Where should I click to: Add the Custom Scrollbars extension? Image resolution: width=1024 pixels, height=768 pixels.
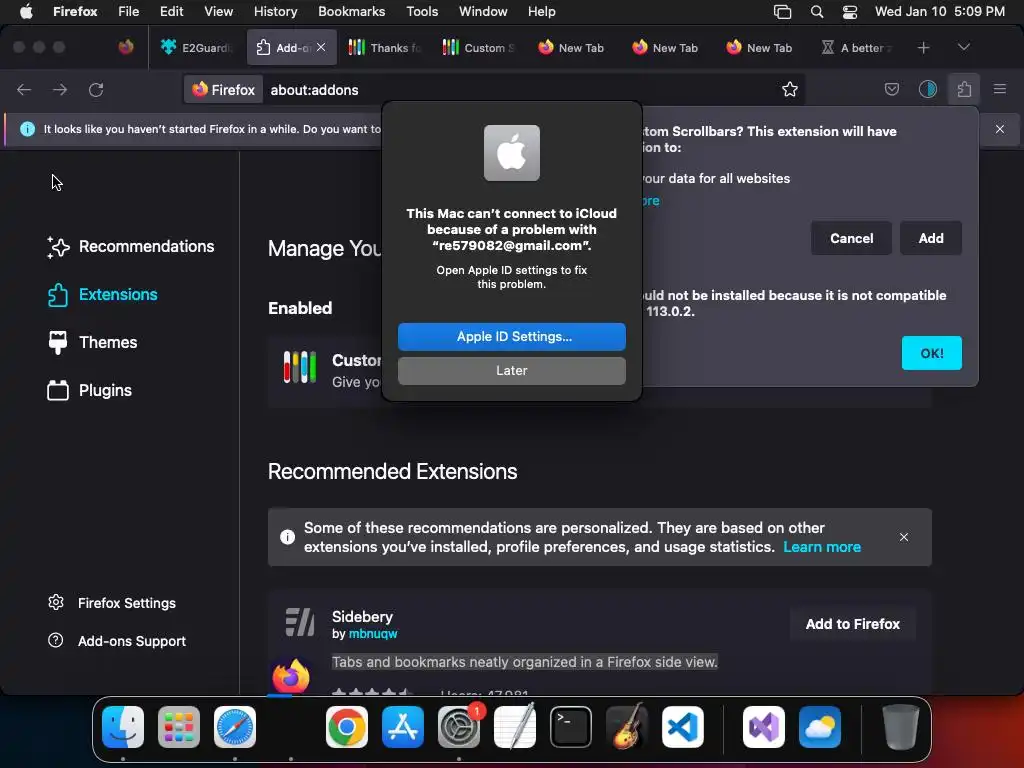931,238
